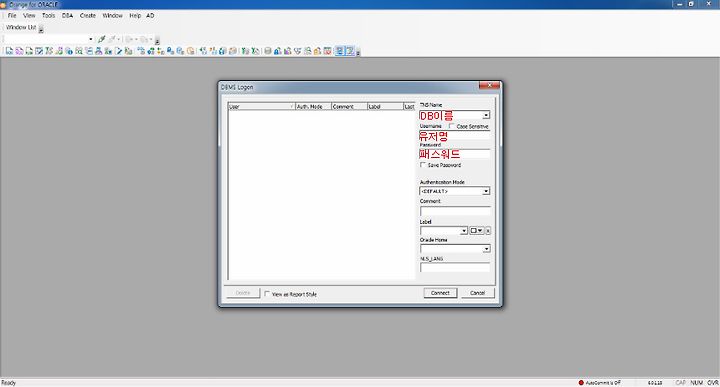Click the Connect button

click(440, 293)
